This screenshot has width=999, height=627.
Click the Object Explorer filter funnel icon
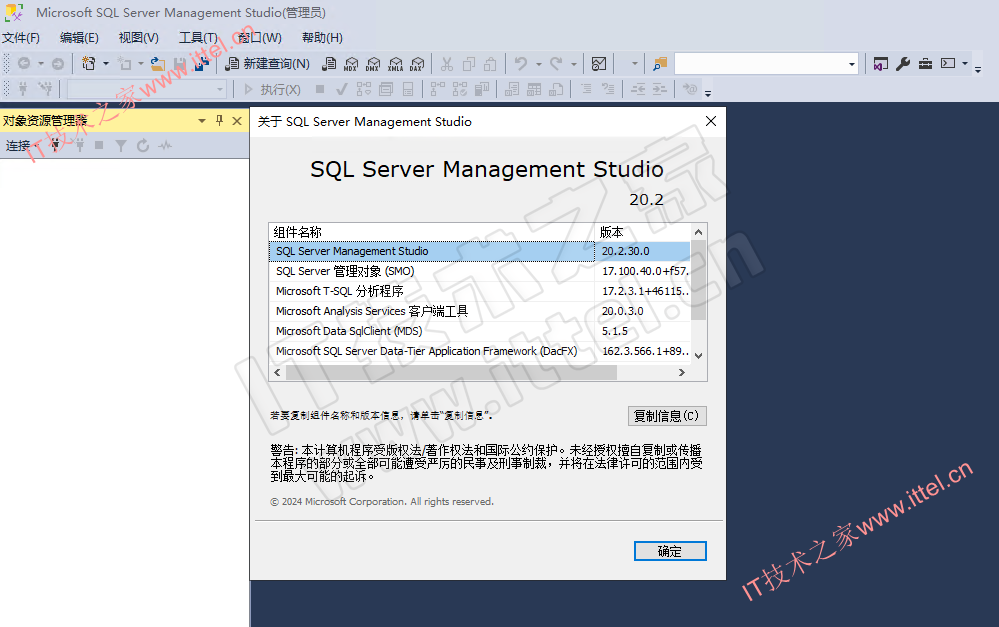point(120,146)
